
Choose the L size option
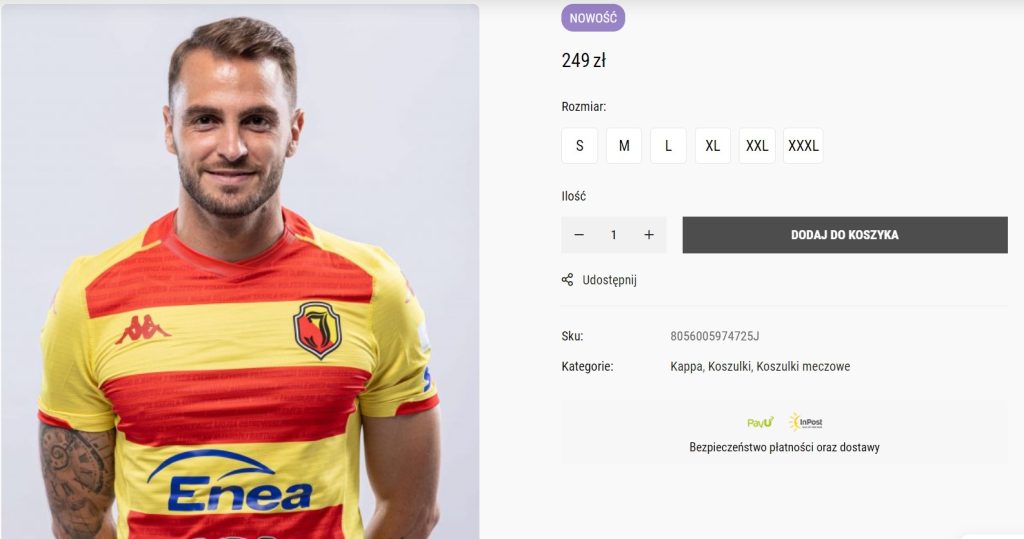click(x=668, y=146)
